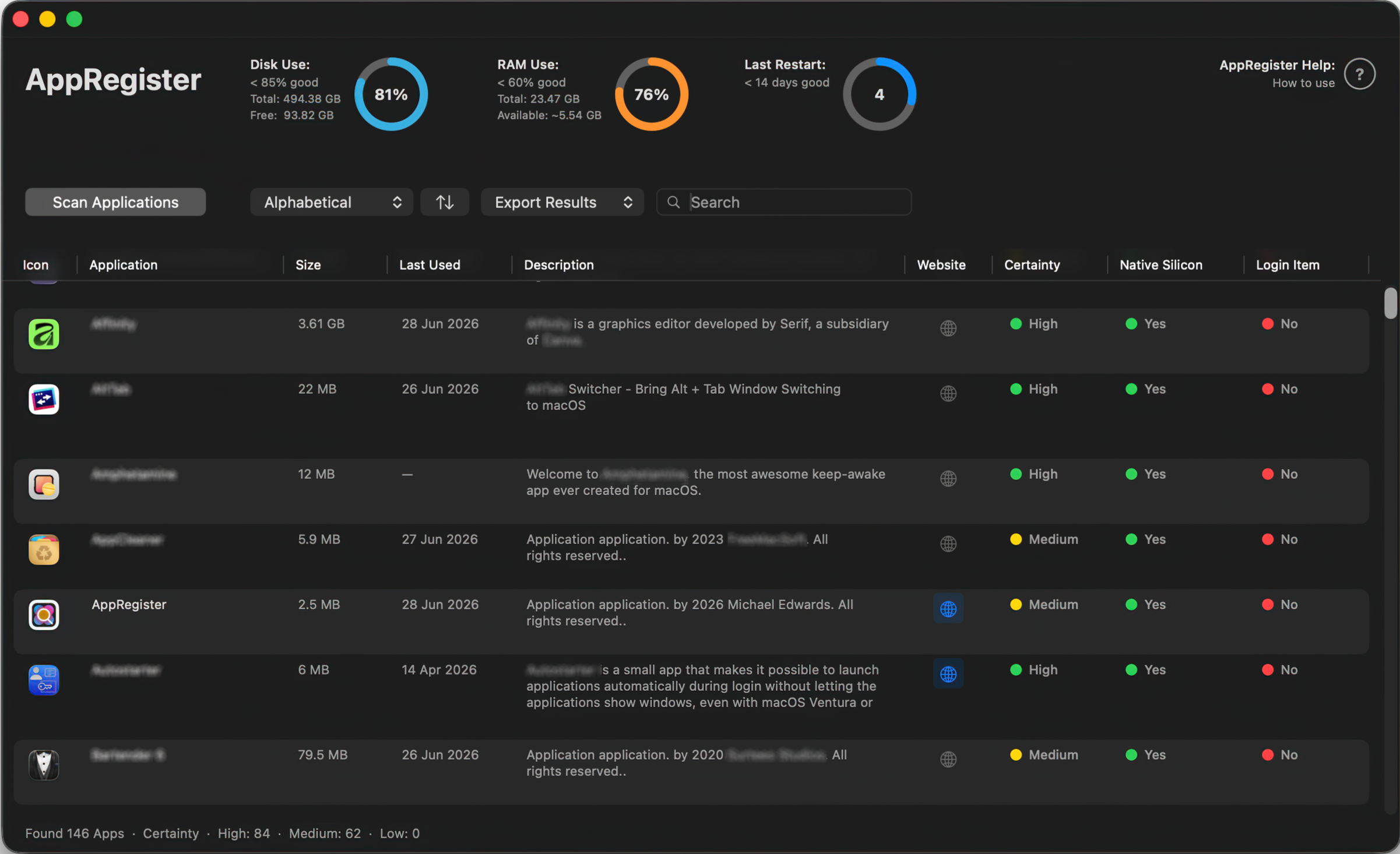Image resolution: width=1400 pixels, height=854 pixels.
Task: Click the recycle icon in the 5.9 MB row
Action: pyautogui.click(x=44, y=549)
